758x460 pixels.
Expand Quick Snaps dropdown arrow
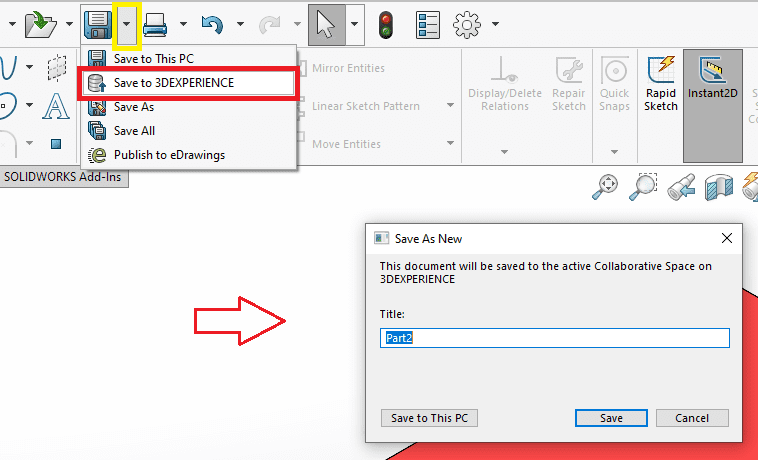pos(614,152)
